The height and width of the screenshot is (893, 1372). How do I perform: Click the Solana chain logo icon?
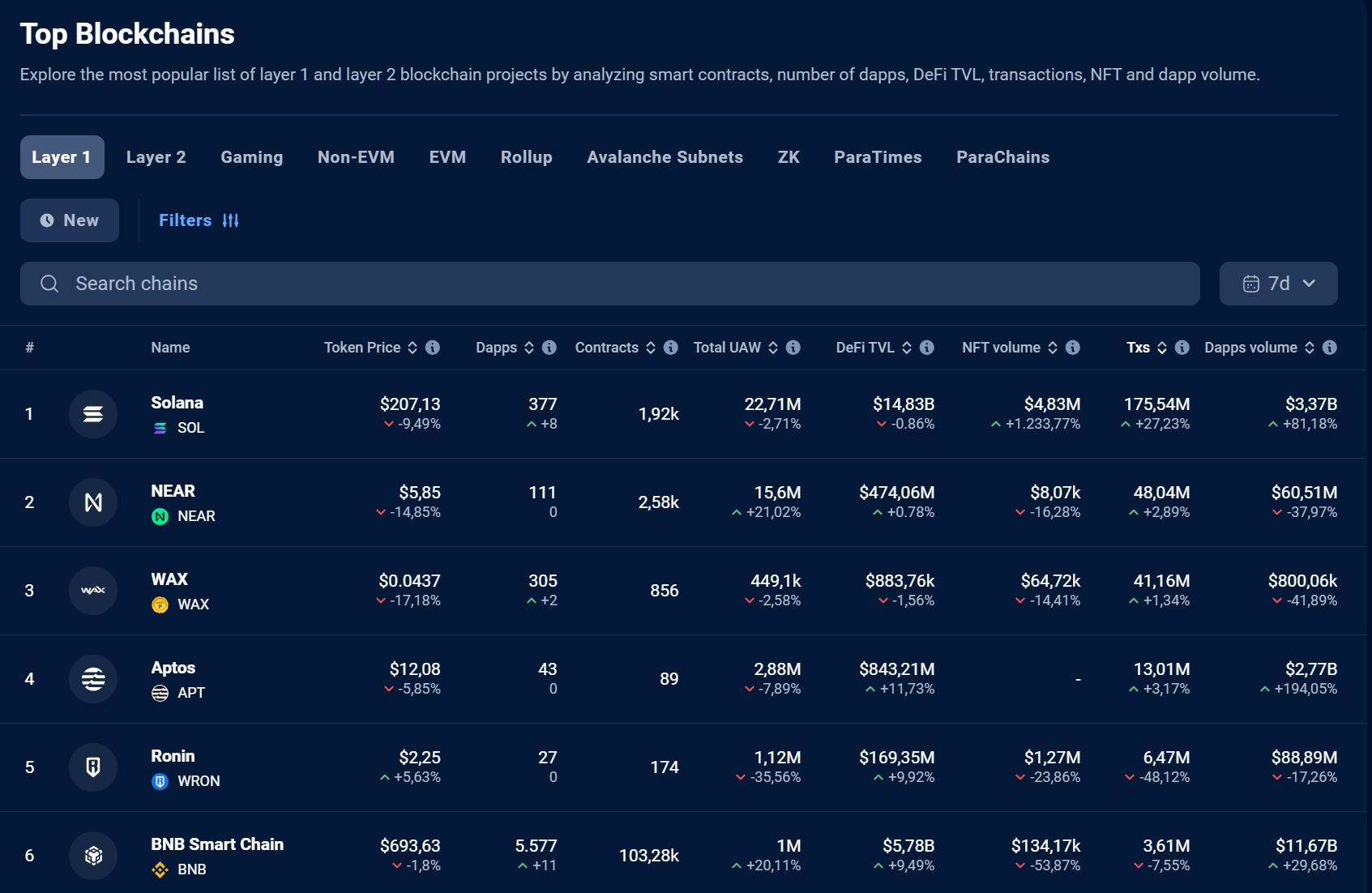(93, 414)
